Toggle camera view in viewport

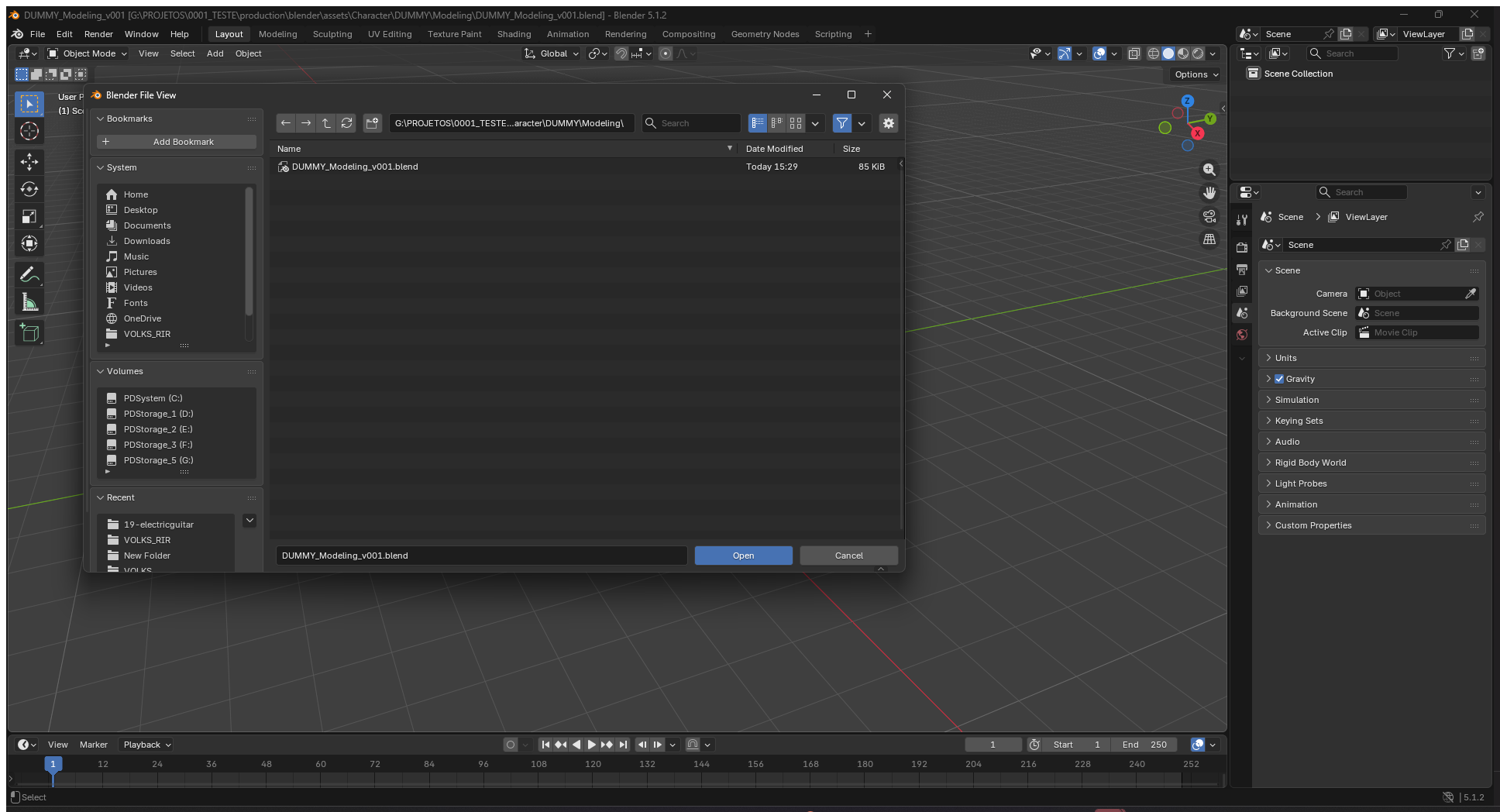coord(1209,216)
